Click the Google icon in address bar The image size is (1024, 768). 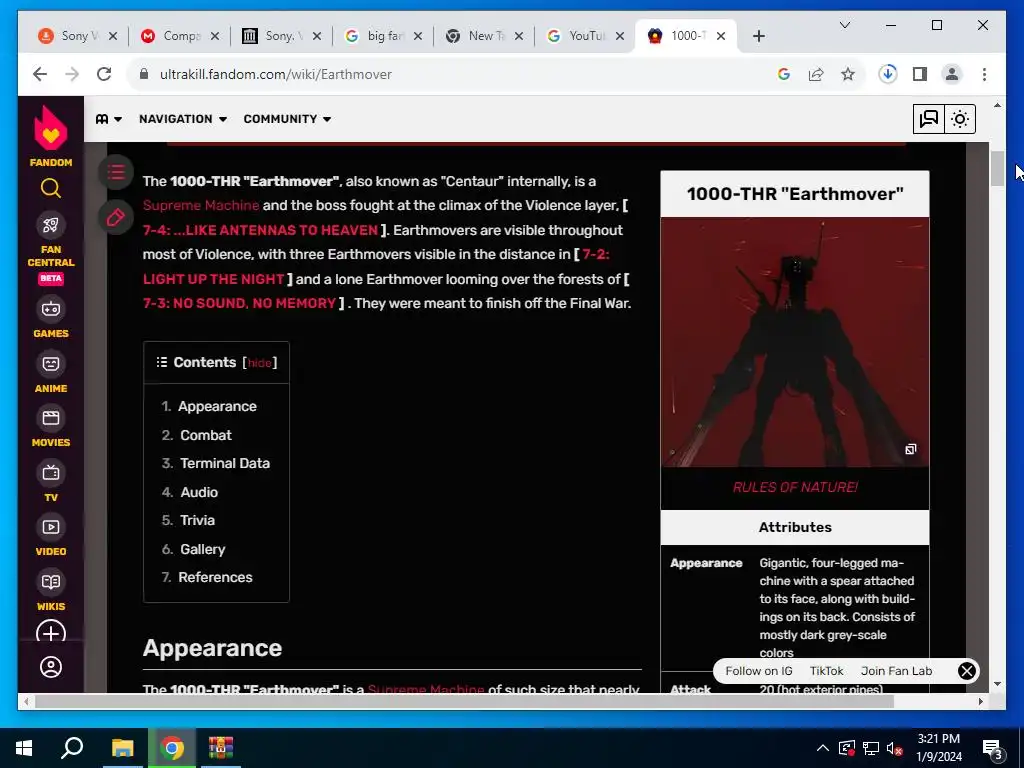pyautogui.click(x=784, y=74)
